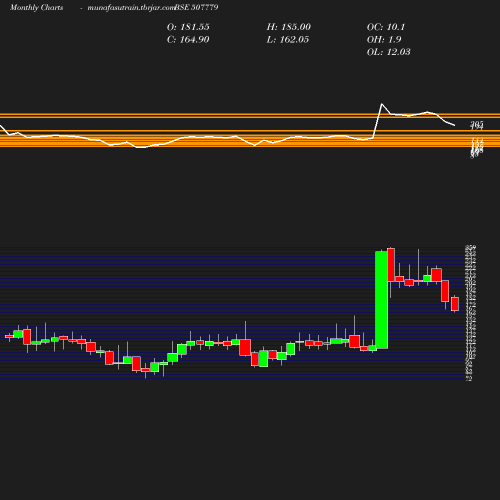This screenshot has height=500, width=500.
Task: Click the low value 'L: 162.05'
Action: coord(288,40)
